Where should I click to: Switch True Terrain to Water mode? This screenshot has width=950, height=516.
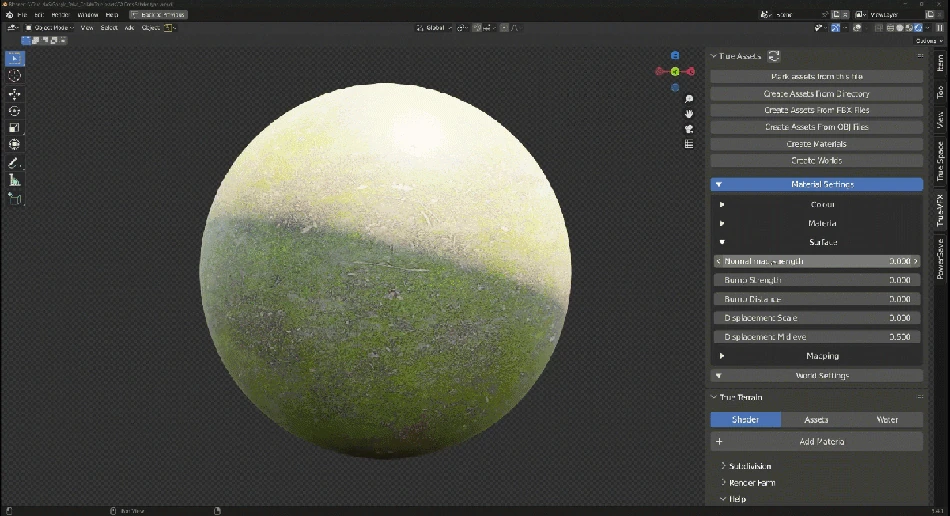point(887,420)
